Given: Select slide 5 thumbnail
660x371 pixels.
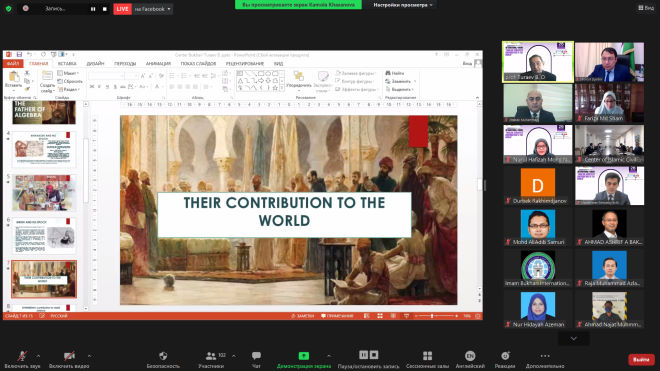Looking at the screenshot, I should pos(44,193).
